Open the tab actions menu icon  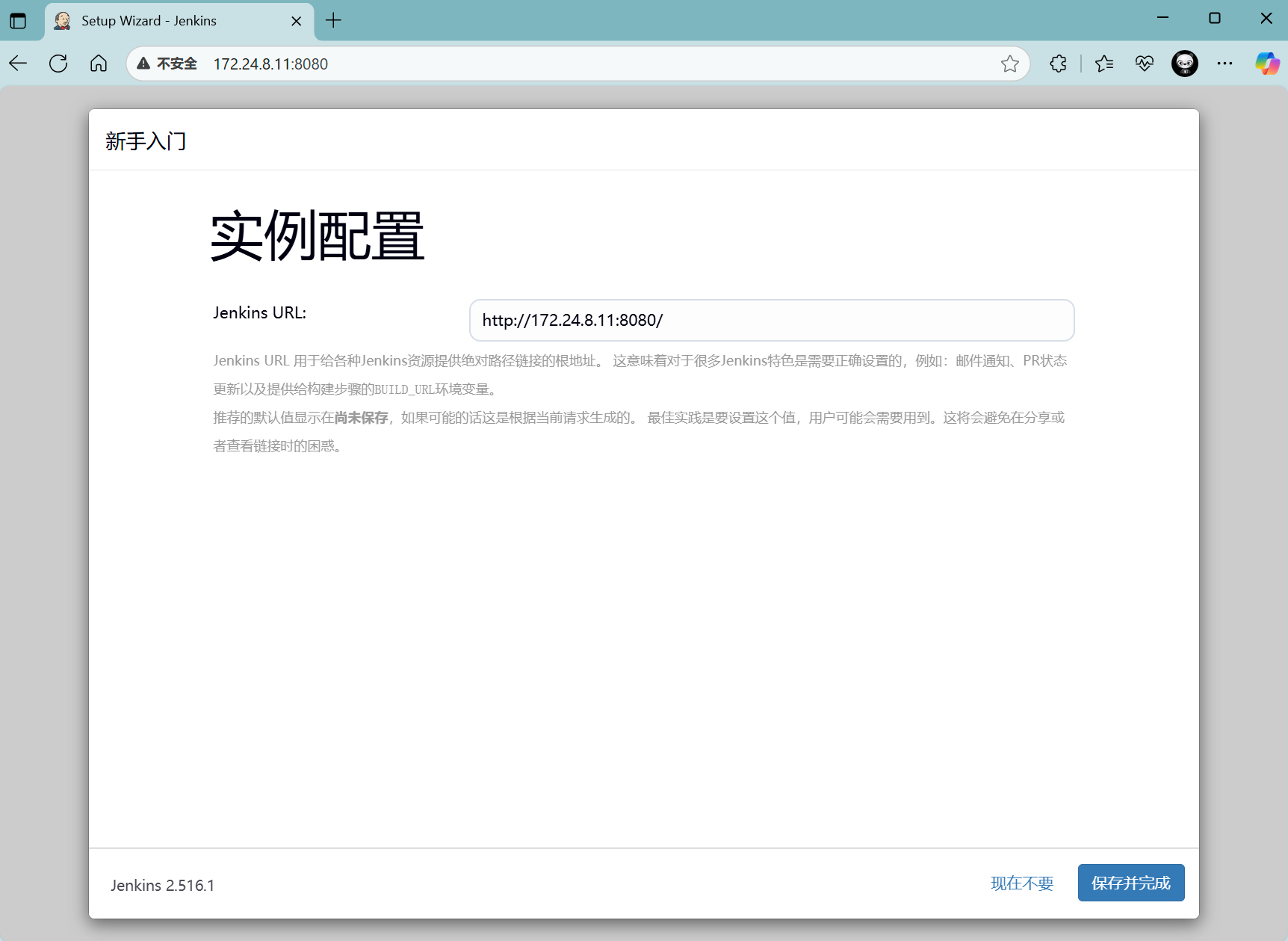[18, 20]
